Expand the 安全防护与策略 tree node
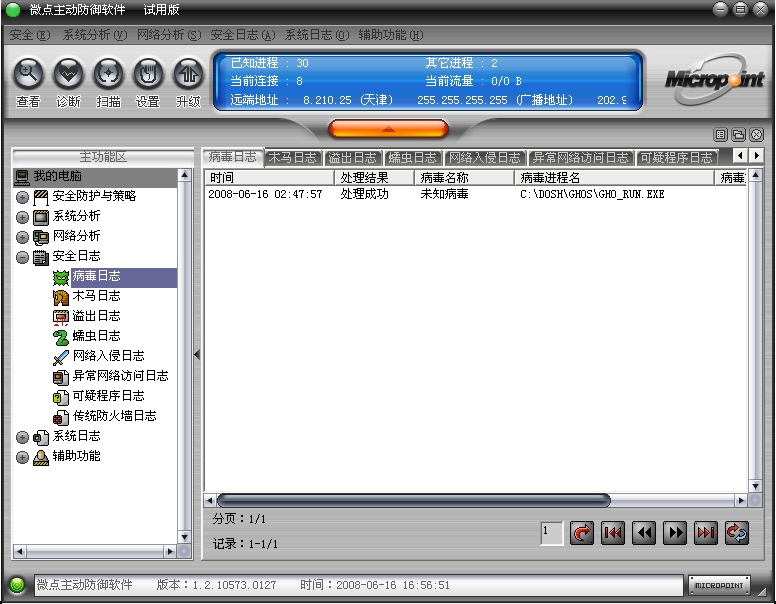The height and width of the screenshot is (604, 776). click(22, 197)
